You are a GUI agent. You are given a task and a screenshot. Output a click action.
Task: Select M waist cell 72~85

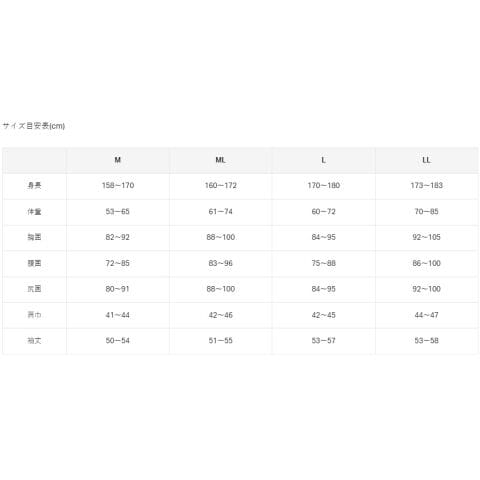coord(118,263)
